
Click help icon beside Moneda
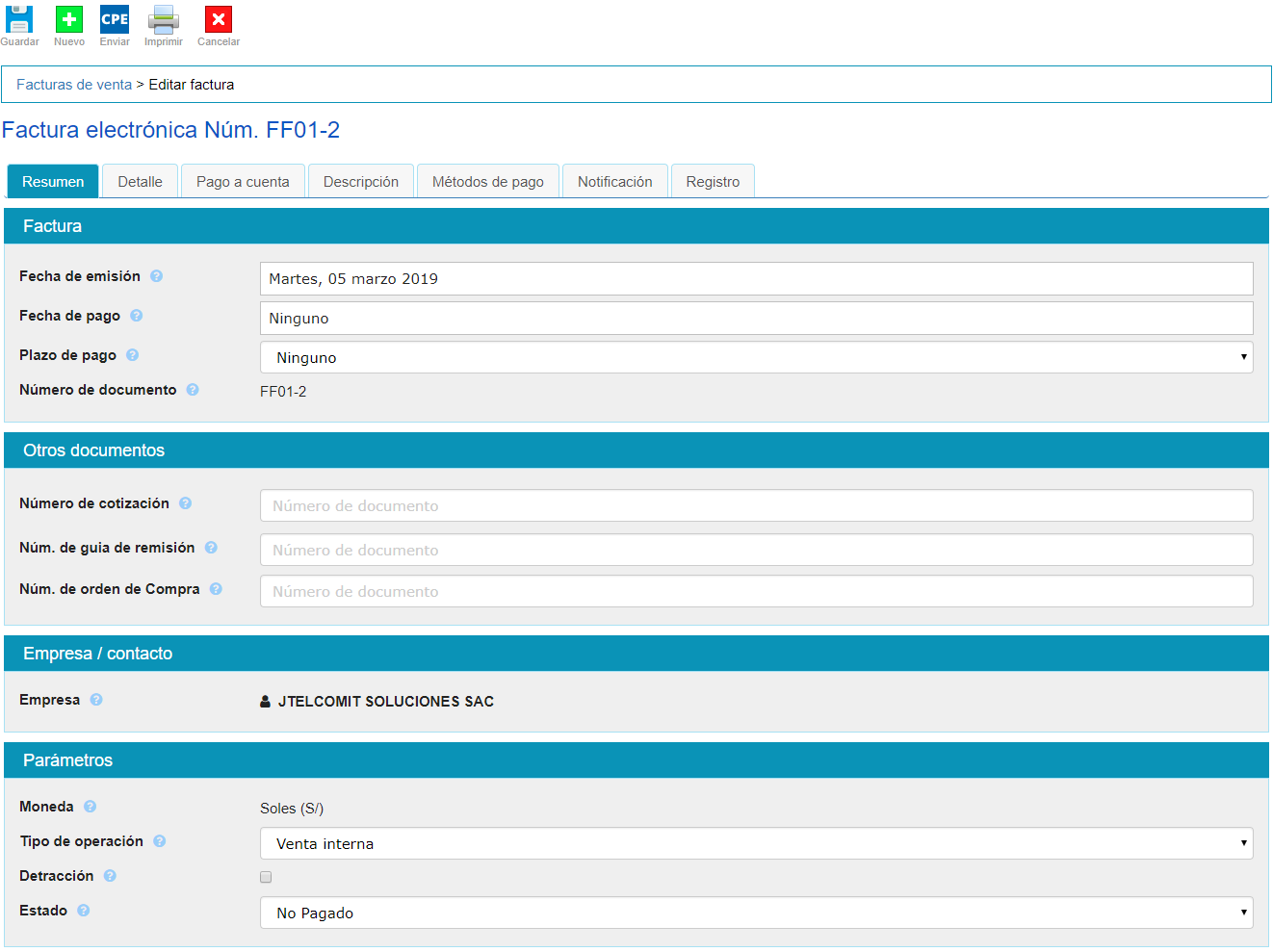tap(90, 807)
